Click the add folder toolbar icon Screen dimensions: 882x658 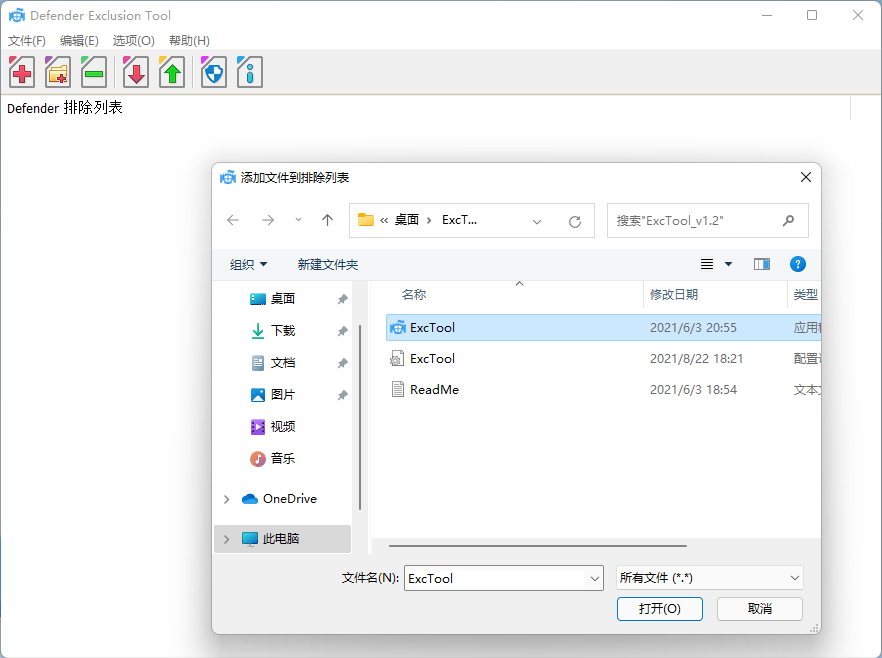point(58,72)
